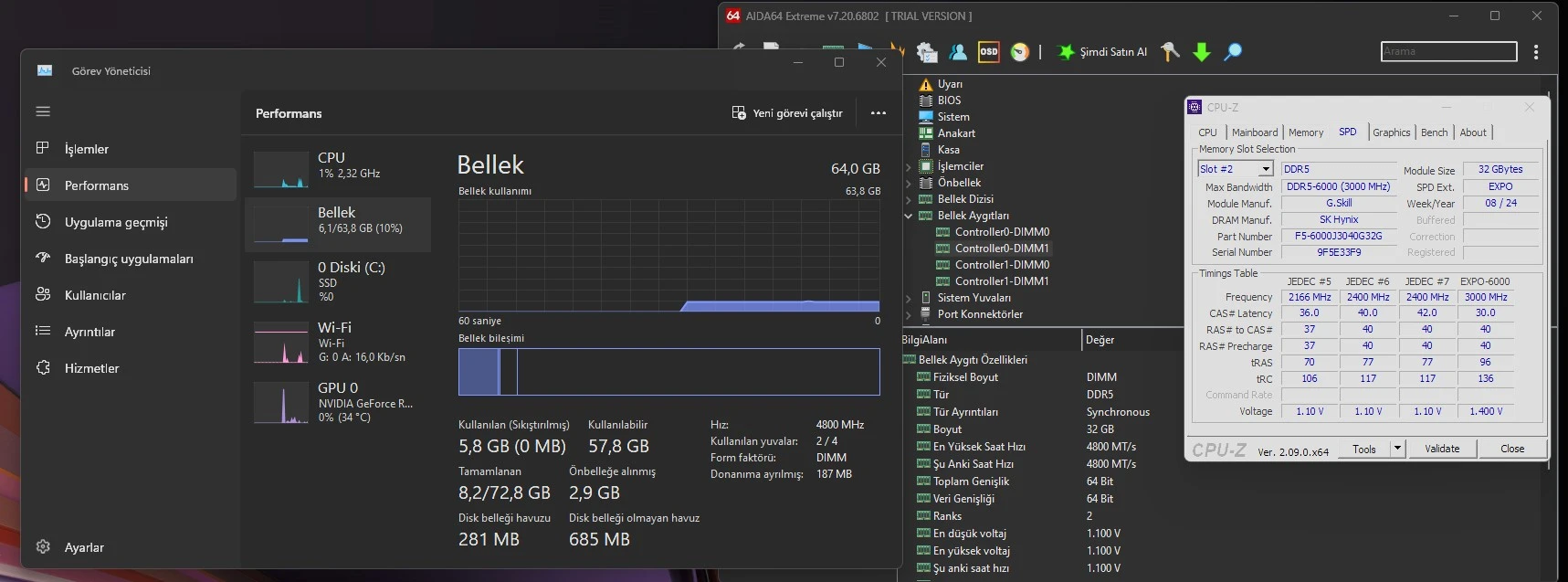Expand Port Konnektörler node in AIDA64 tree
1568x582 pixels.
tap(909, 314)
